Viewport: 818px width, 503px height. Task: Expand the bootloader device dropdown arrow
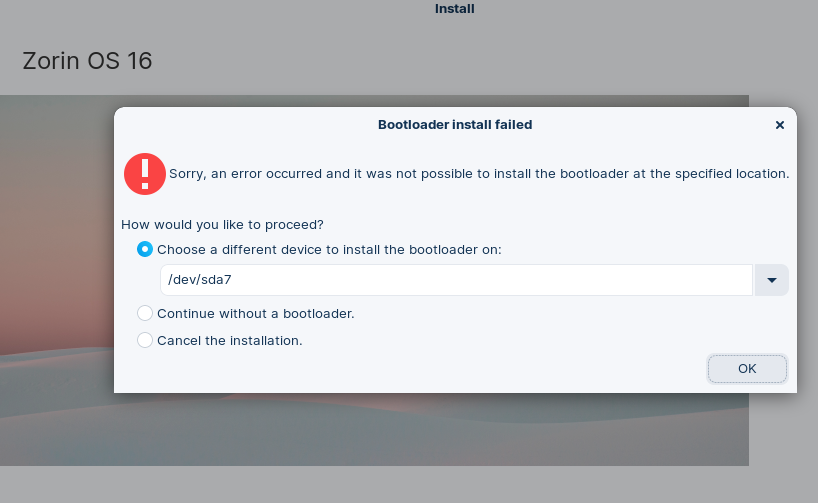[771, 280]
